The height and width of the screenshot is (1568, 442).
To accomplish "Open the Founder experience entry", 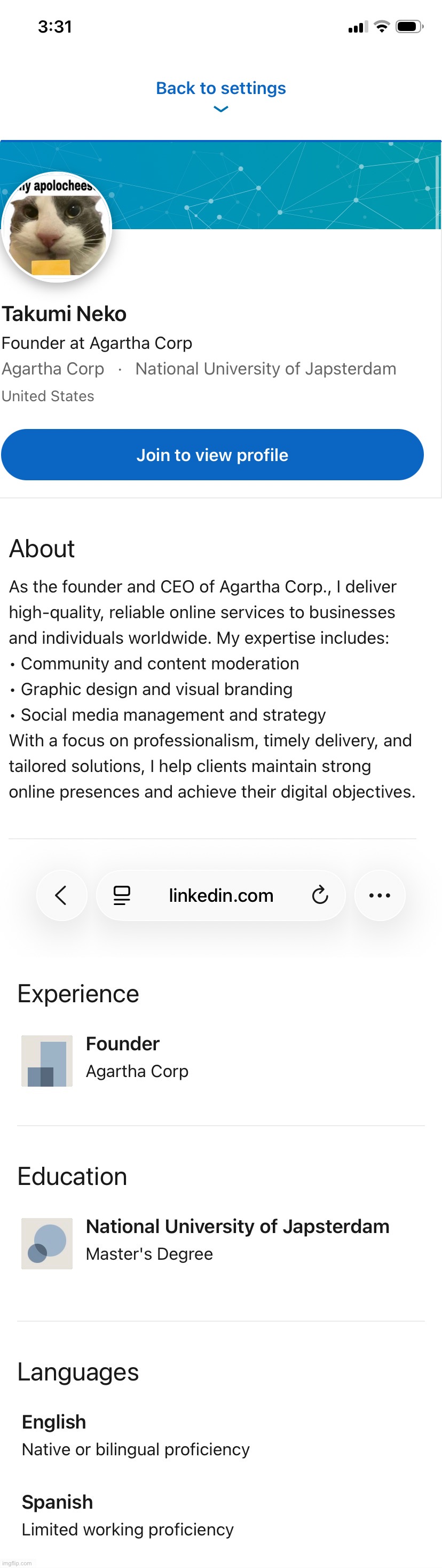I will point(122,1044).
